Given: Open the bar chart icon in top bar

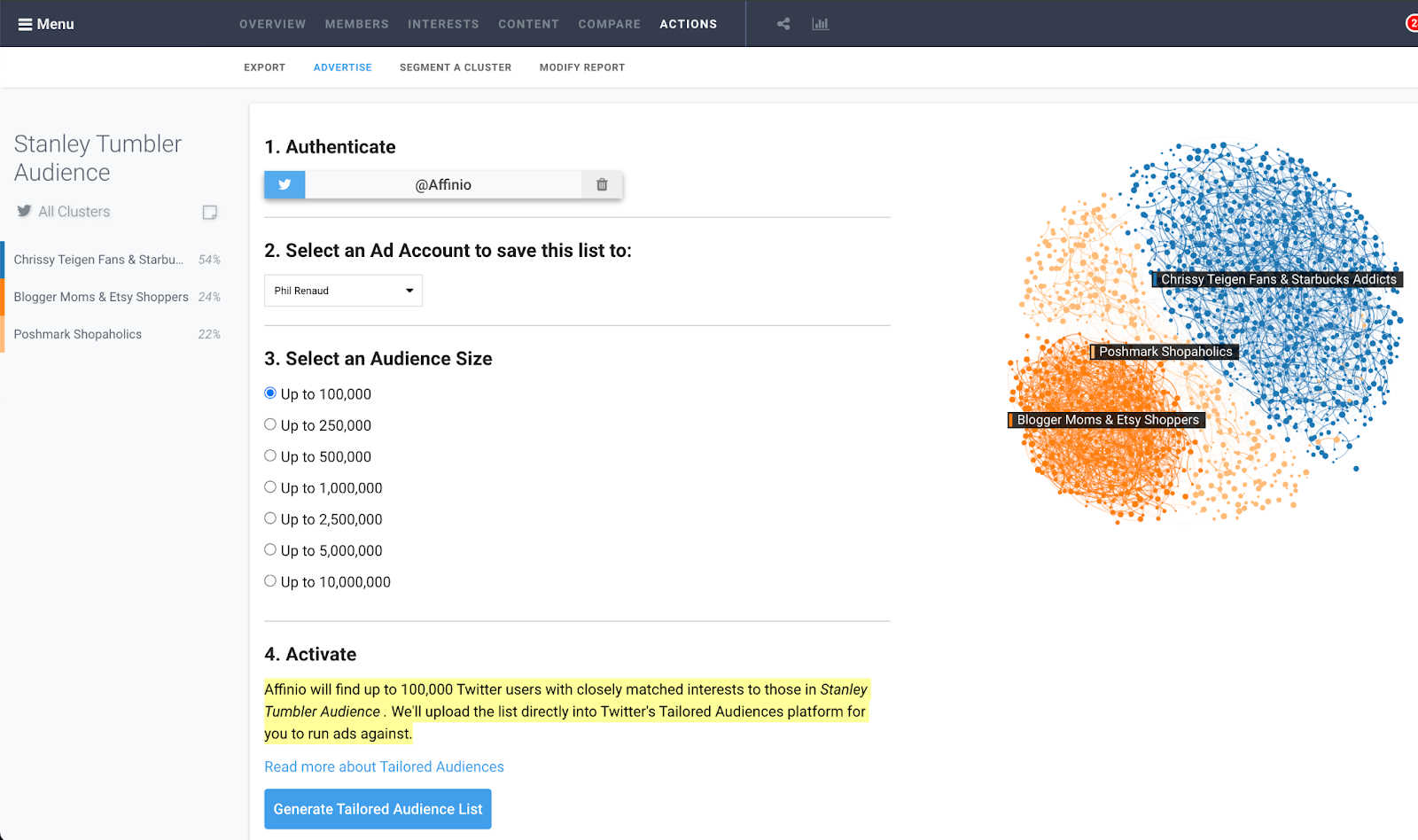Looking at the screenshot, I should click(x=821, y=24).
